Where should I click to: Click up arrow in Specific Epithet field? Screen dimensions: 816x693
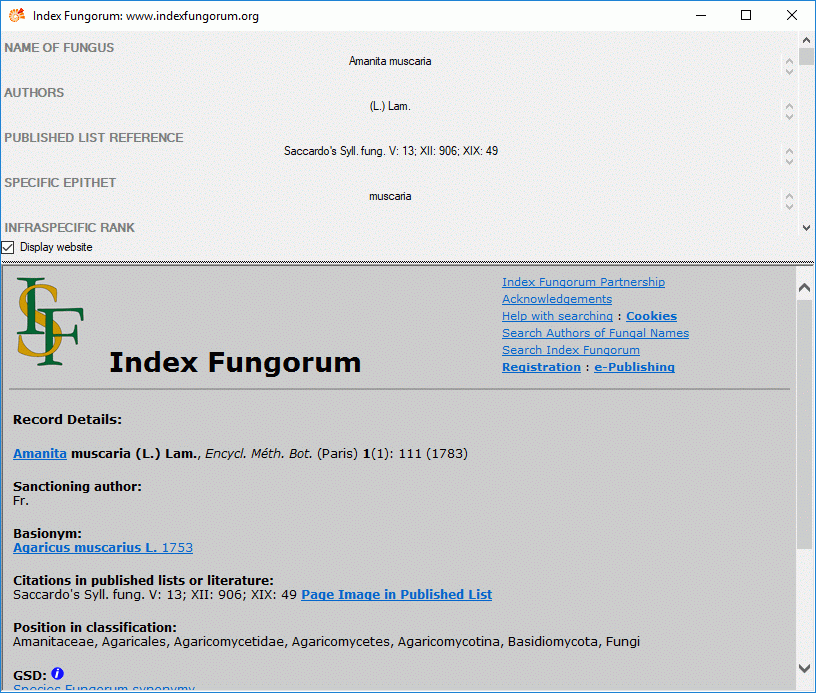(x=789, y=197)
